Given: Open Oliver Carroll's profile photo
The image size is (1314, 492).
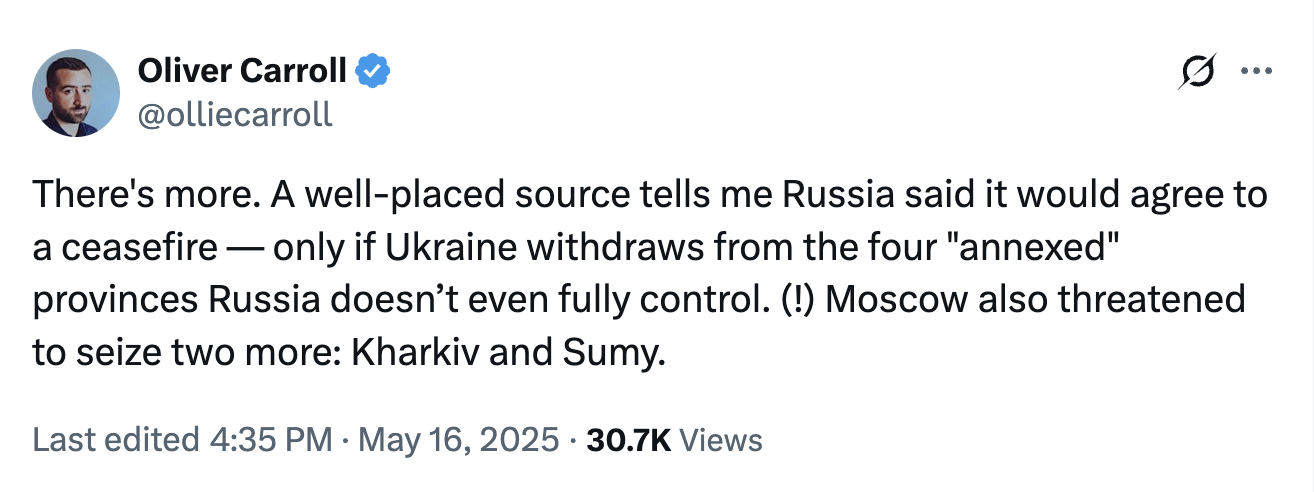Looking at the screenshot, I should point(78,92).
